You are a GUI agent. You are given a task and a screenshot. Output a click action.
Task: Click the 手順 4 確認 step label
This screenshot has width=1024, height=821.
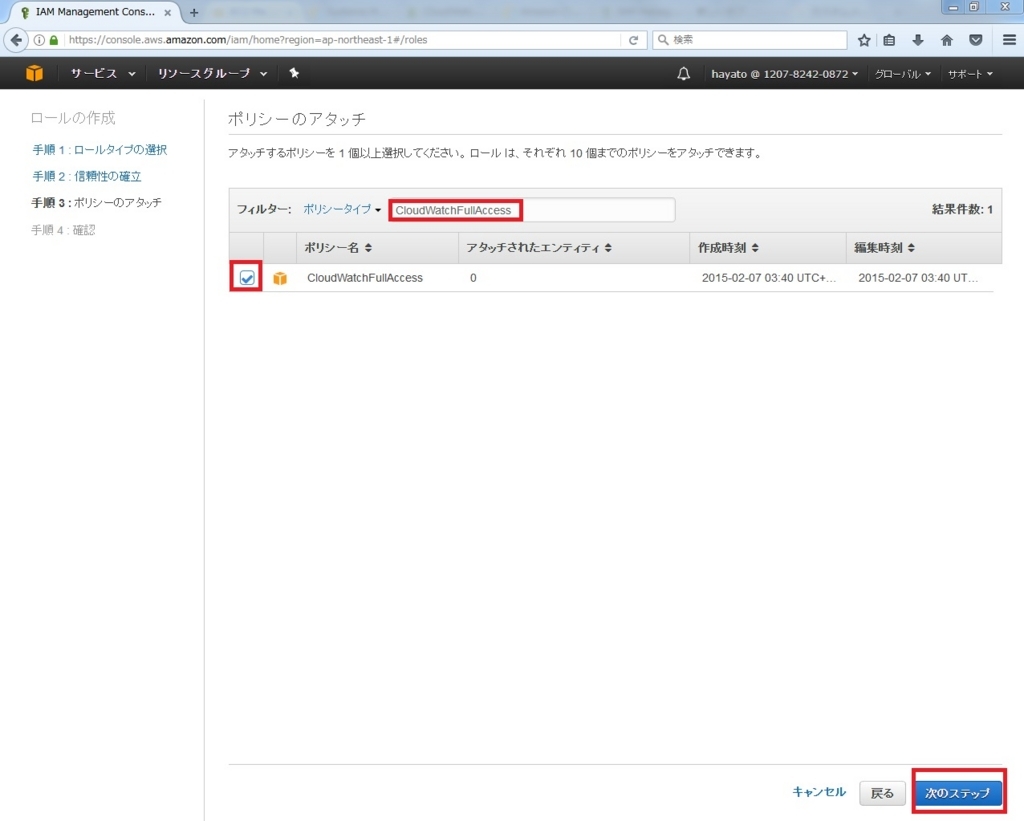(63, 230)
